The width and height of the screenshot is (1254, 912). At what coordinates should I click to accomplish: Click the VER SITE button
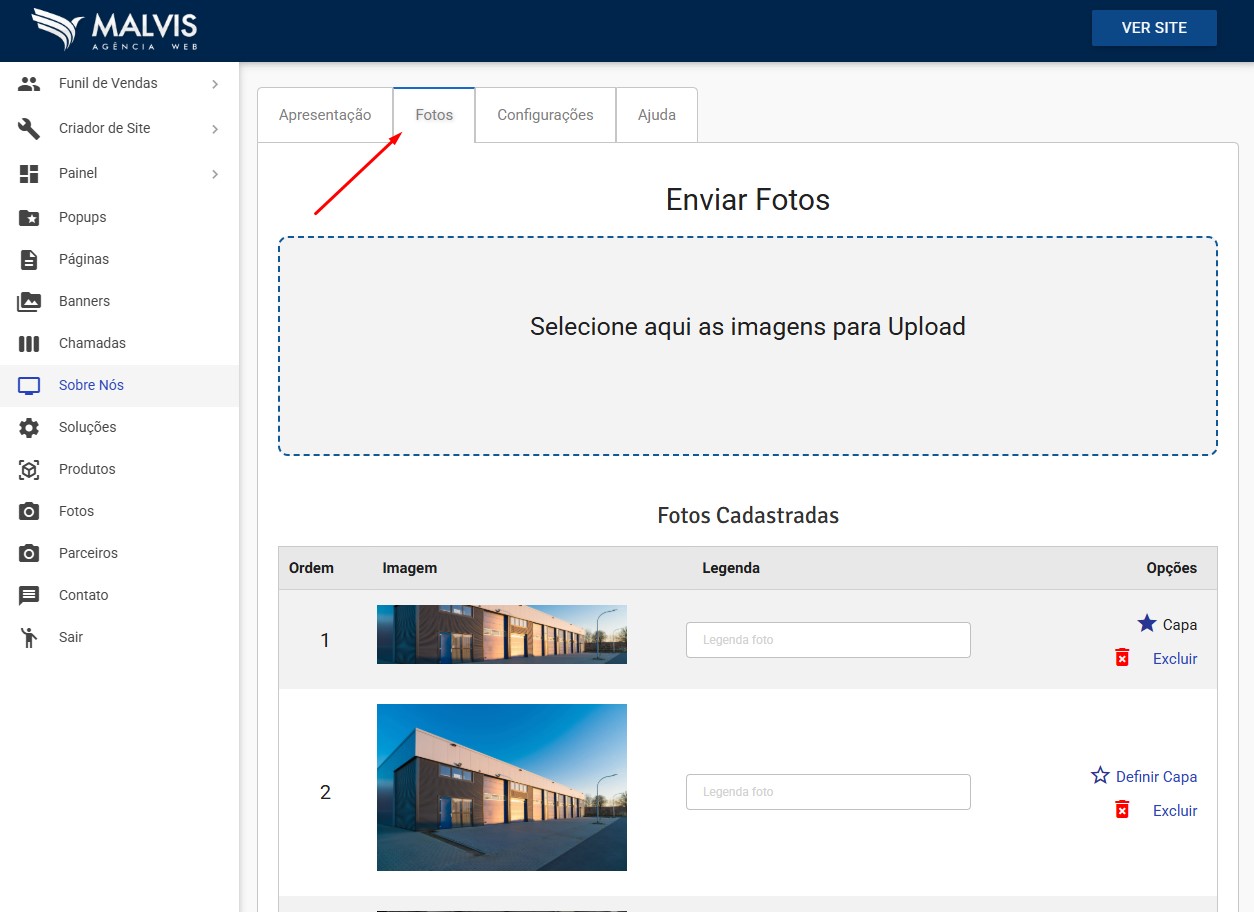tap(1154, 28)
